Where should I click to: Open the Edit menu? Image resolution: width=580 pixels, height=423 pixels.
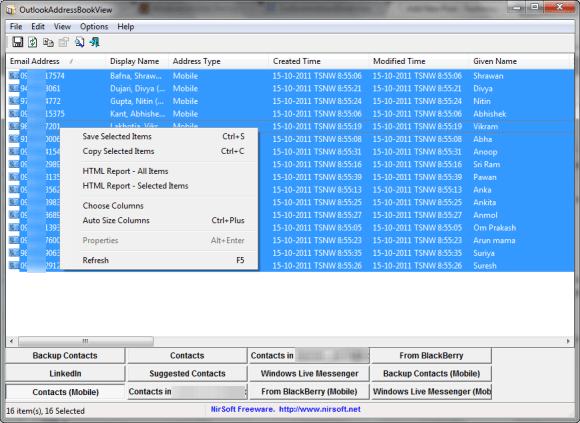pyautogui.click(x=38, y=27)
